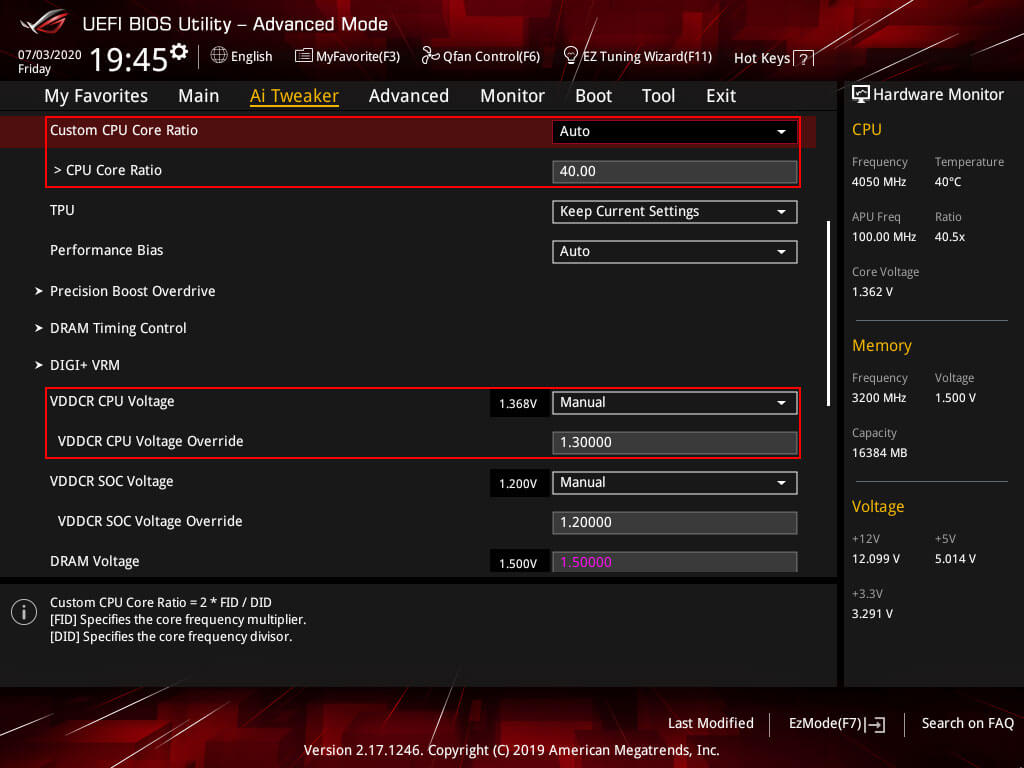Select the Ai Tweaker tab
Viewport: 1024px width, 768px height.
click(x=294, y=96)
